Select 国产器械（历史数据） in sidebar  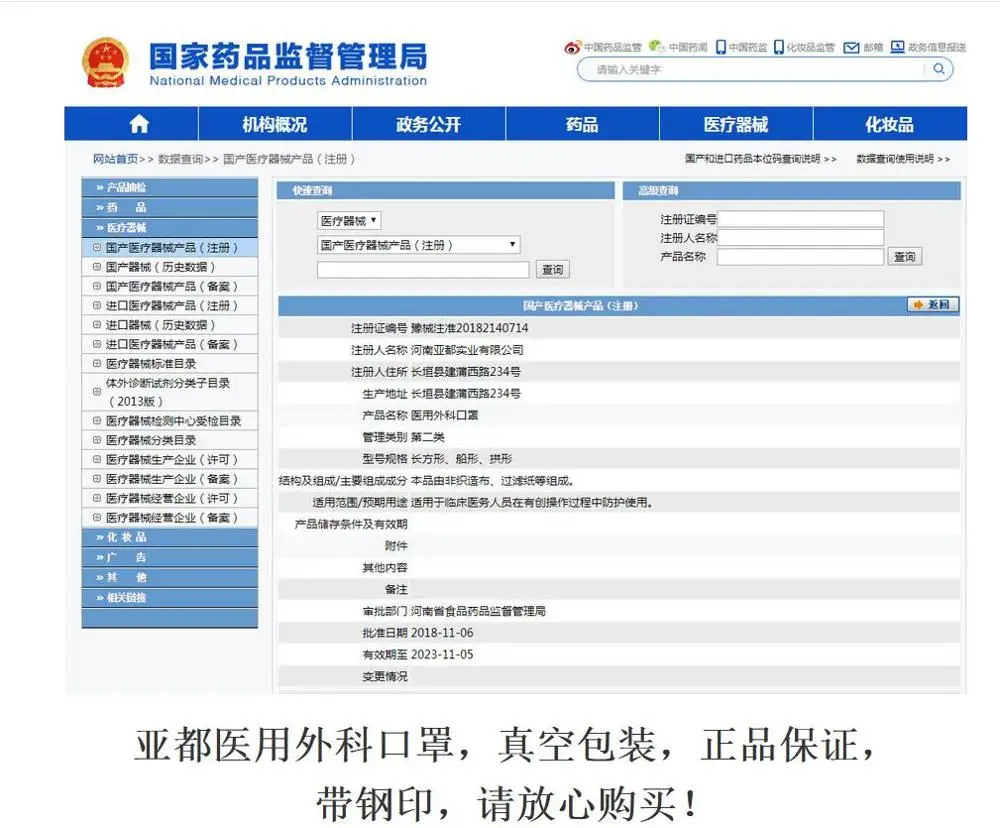pyautogui.click(x=170, y=267)
